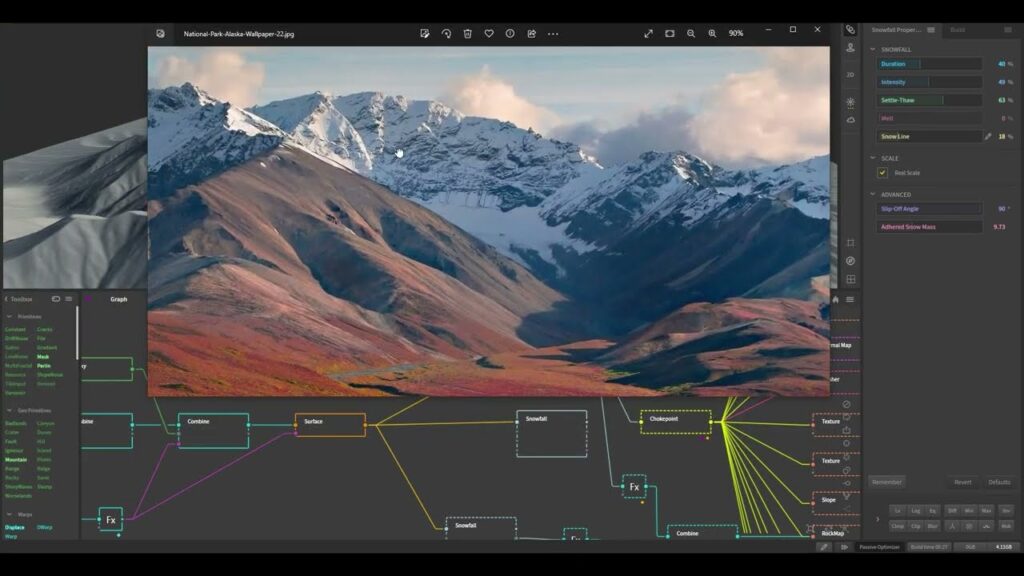1024x576 pixels.
Task: Zoom in on the photo
Action: point(712,33)
